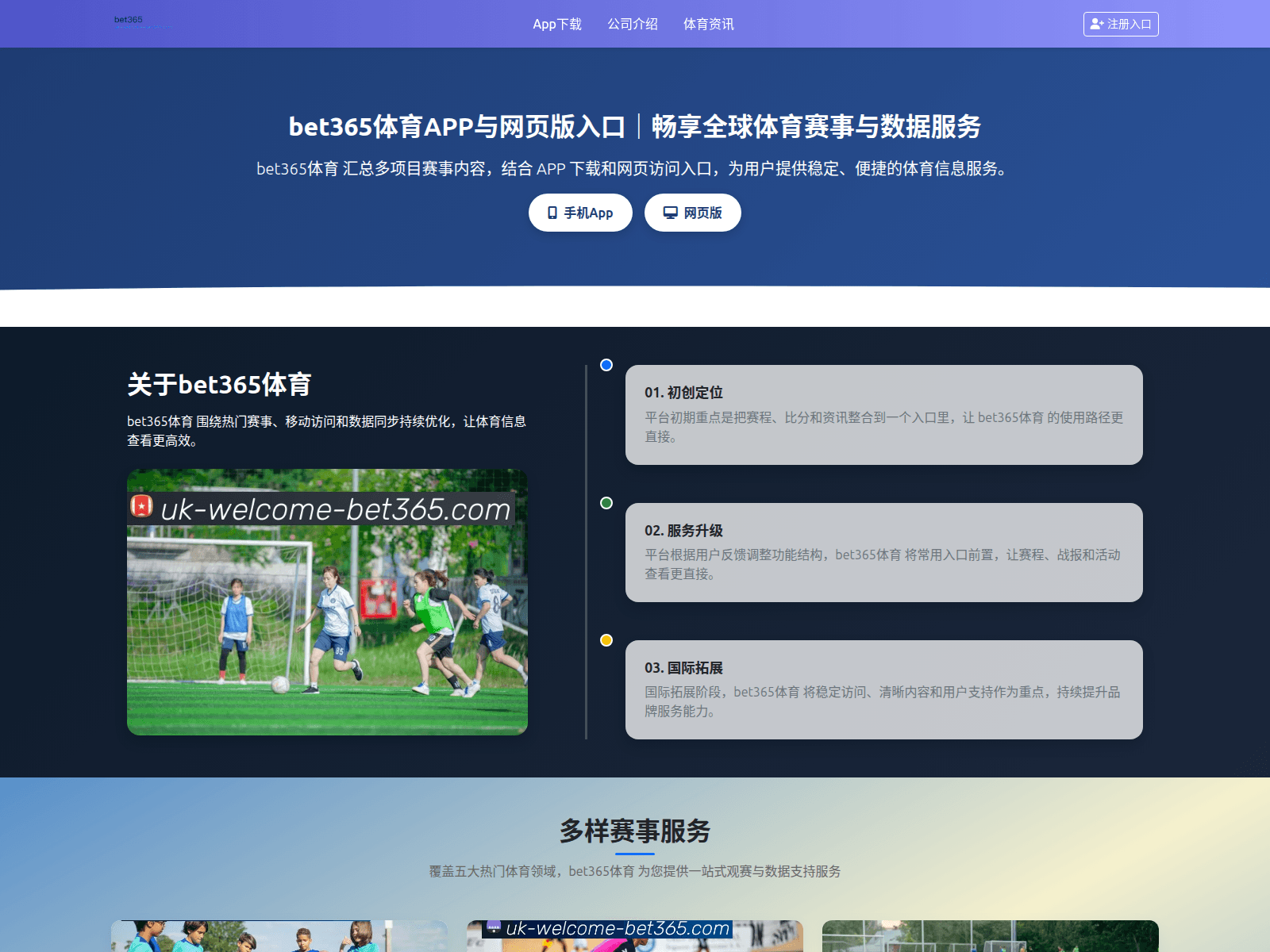Click the 03. 国际拓展 title text
The height and width of the screenshot is (952, 1270).
683,668
